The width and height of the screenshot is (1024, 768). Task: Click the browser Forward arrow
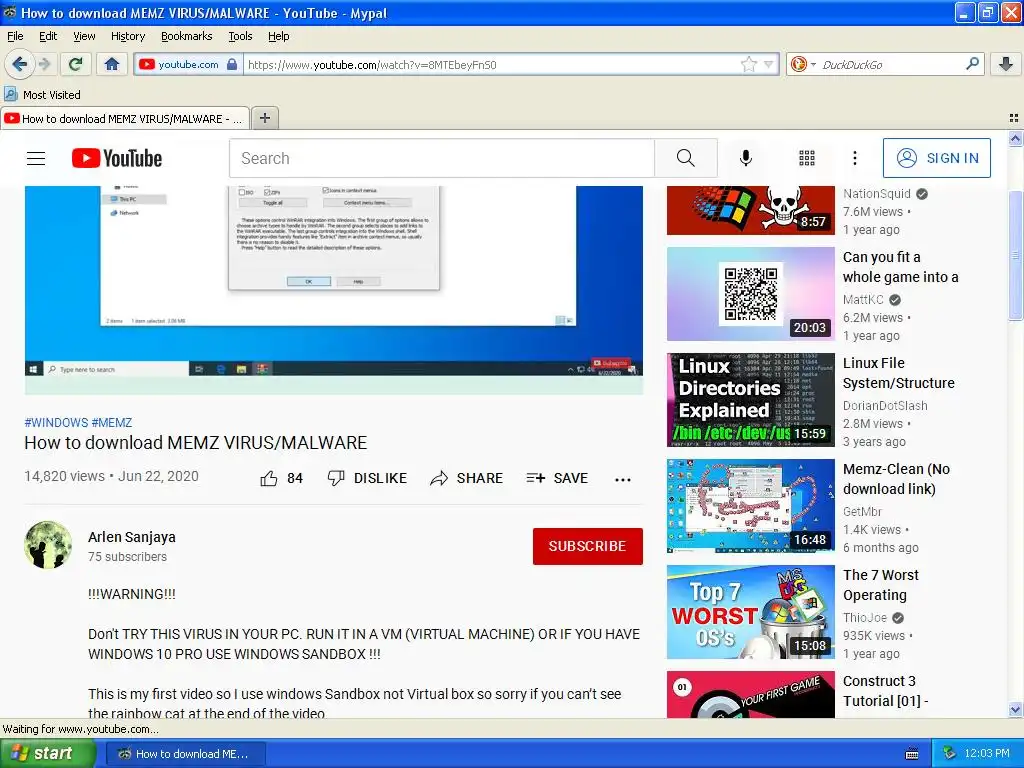[x=44, y=64]
